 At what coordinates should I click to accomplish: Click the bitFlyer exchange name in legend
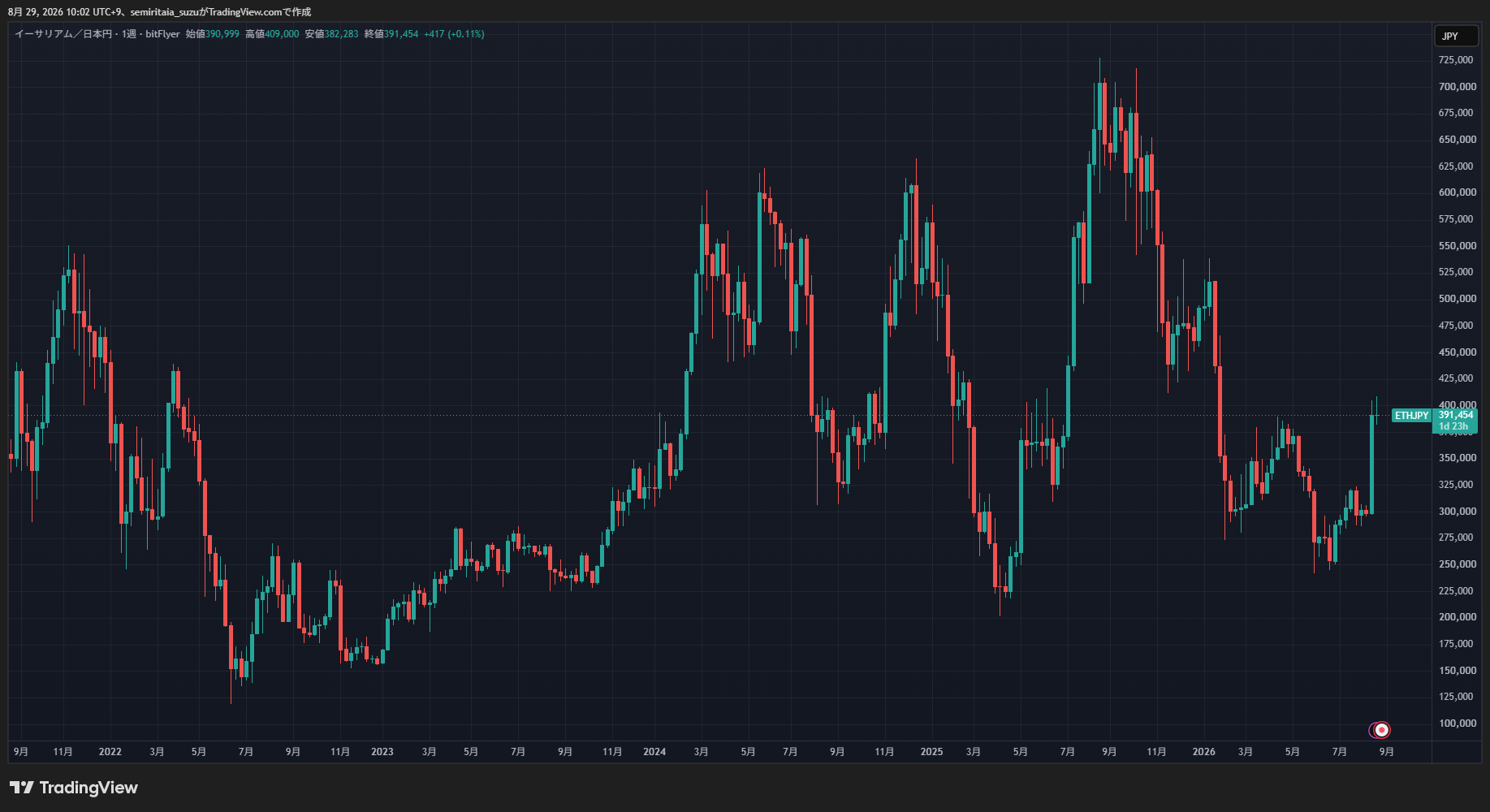tap(162, 34)
